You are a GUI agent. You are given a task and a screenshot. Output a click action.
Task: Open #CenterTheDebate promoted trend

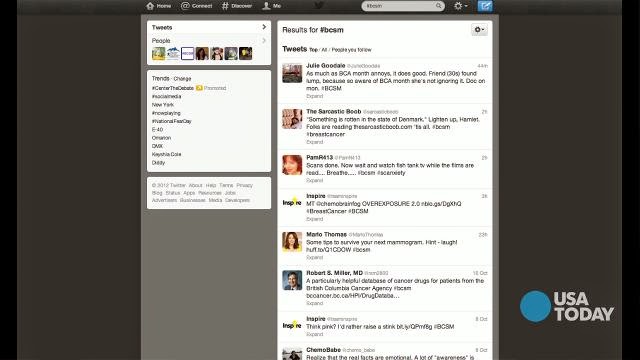(173, 88)
